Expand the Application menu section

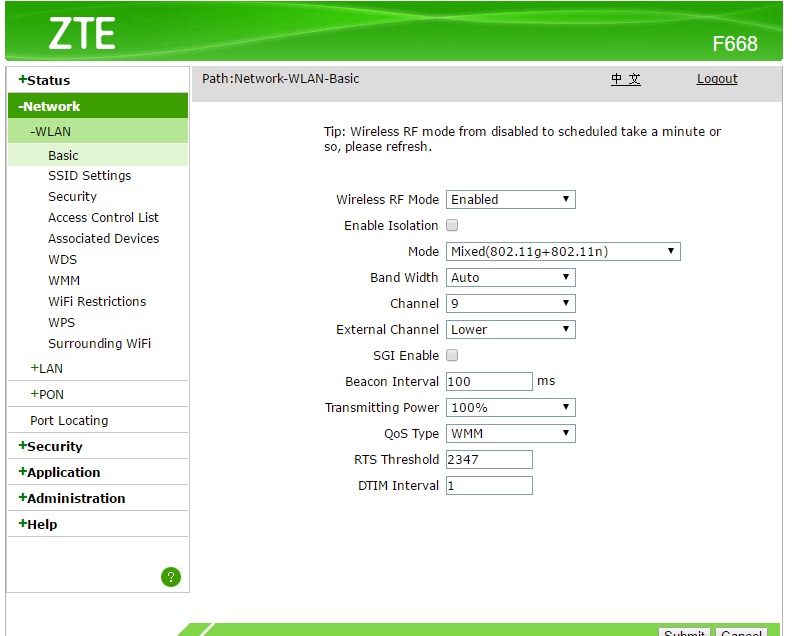tap(59, 472)
